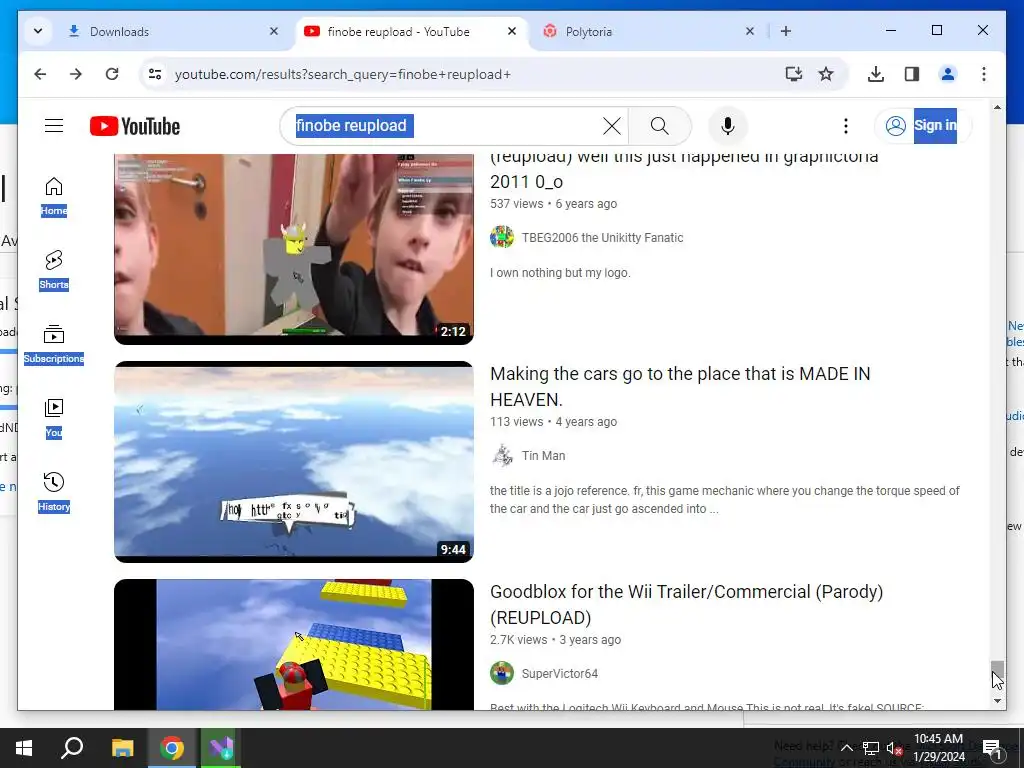Click the YouTube logo
Viewport: 1024px width, 768px height.
click(x=135, y=126)
